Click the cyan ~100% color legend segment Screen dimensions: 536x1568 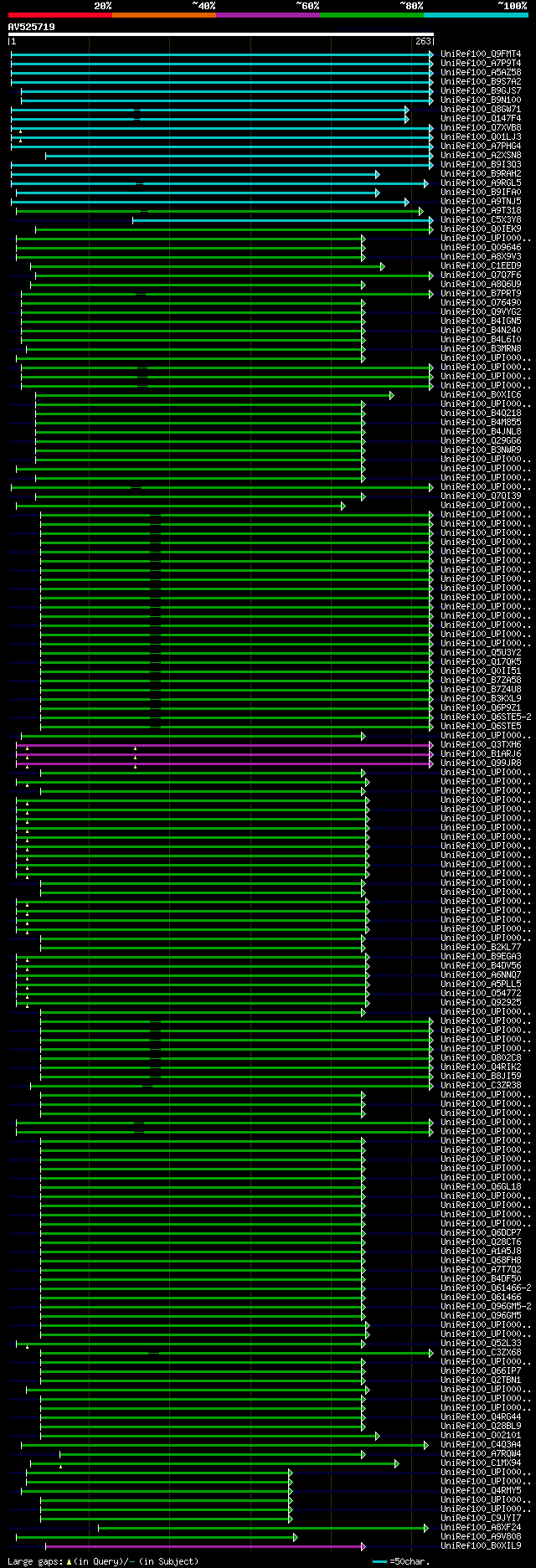click(x=476, y=15)
